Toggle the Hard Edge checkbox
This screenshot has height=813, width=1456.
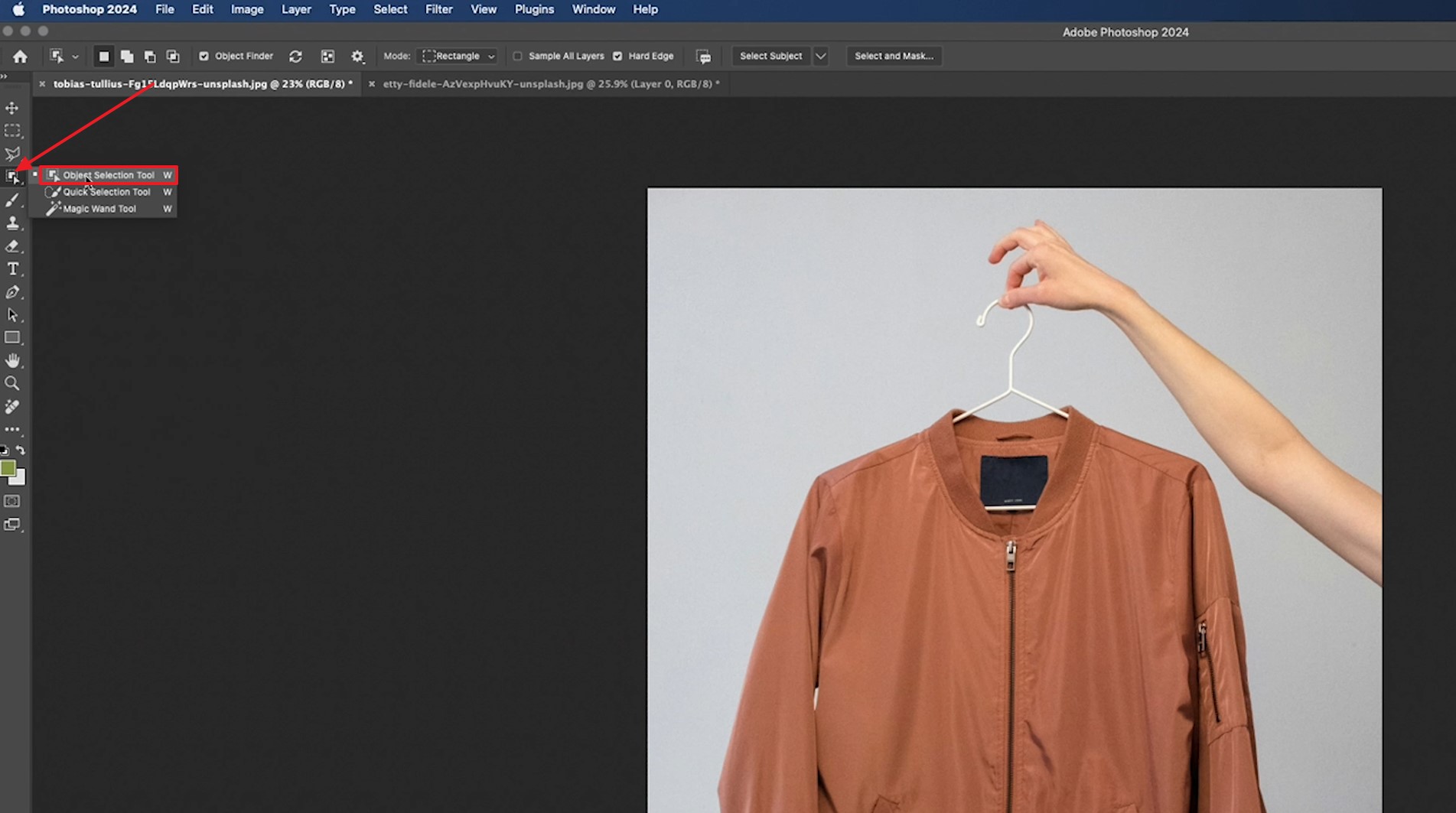(617, 56)
